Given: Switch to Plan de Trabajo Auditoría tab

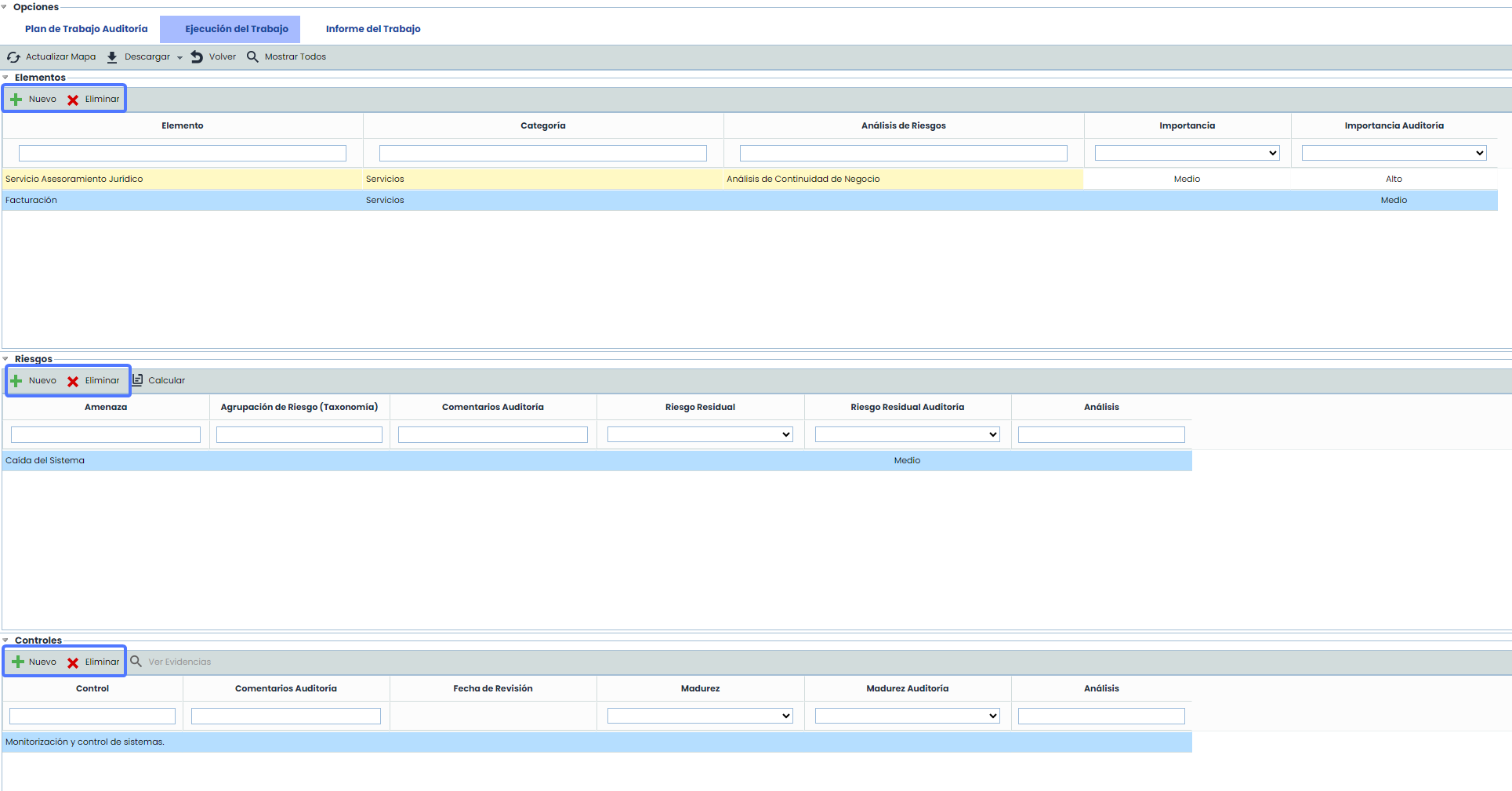Looking at the screenshot, I should 86,29.
